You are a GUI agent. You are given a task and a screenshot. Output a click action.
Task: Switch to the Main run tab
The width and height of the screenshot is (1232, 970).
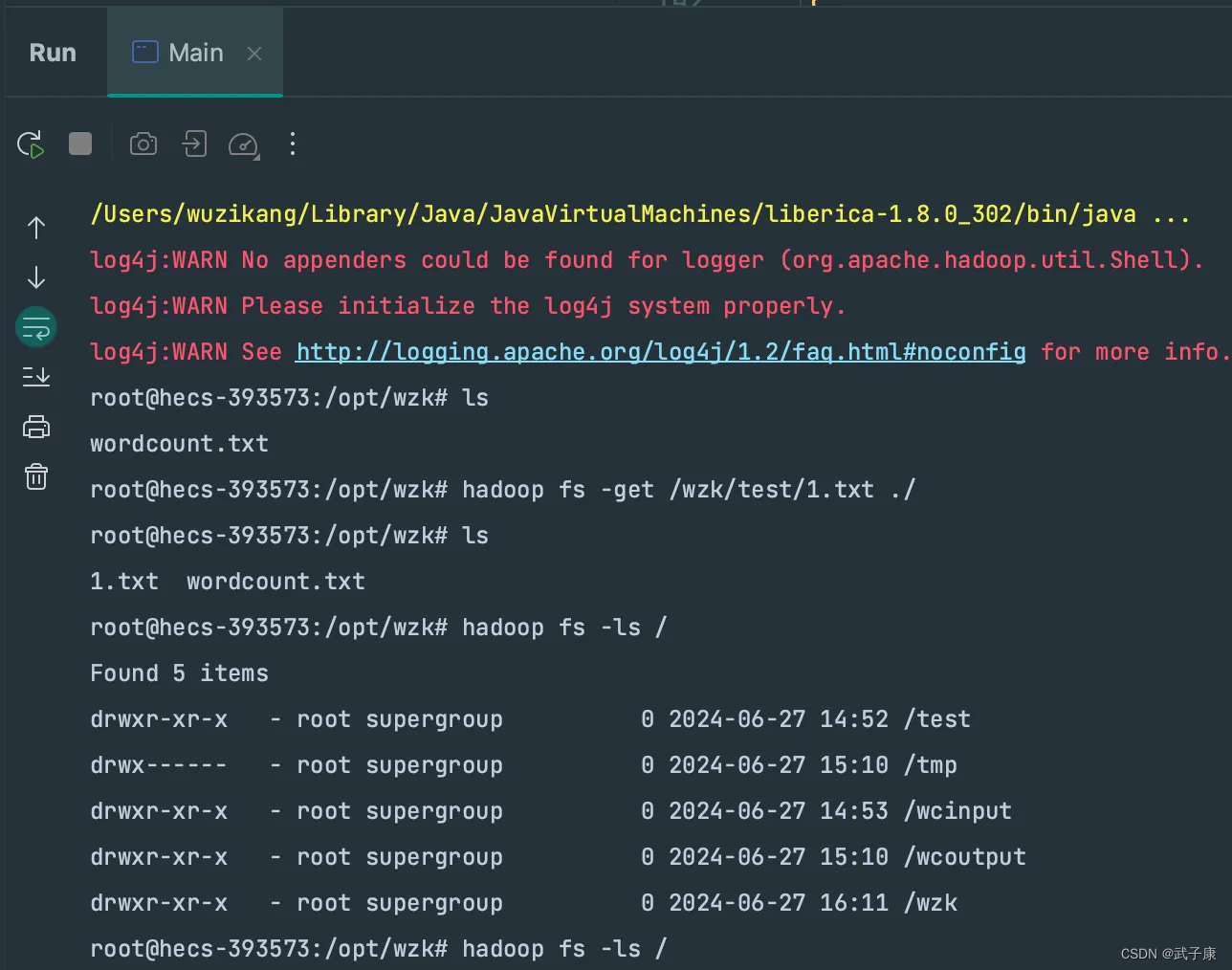195,53
